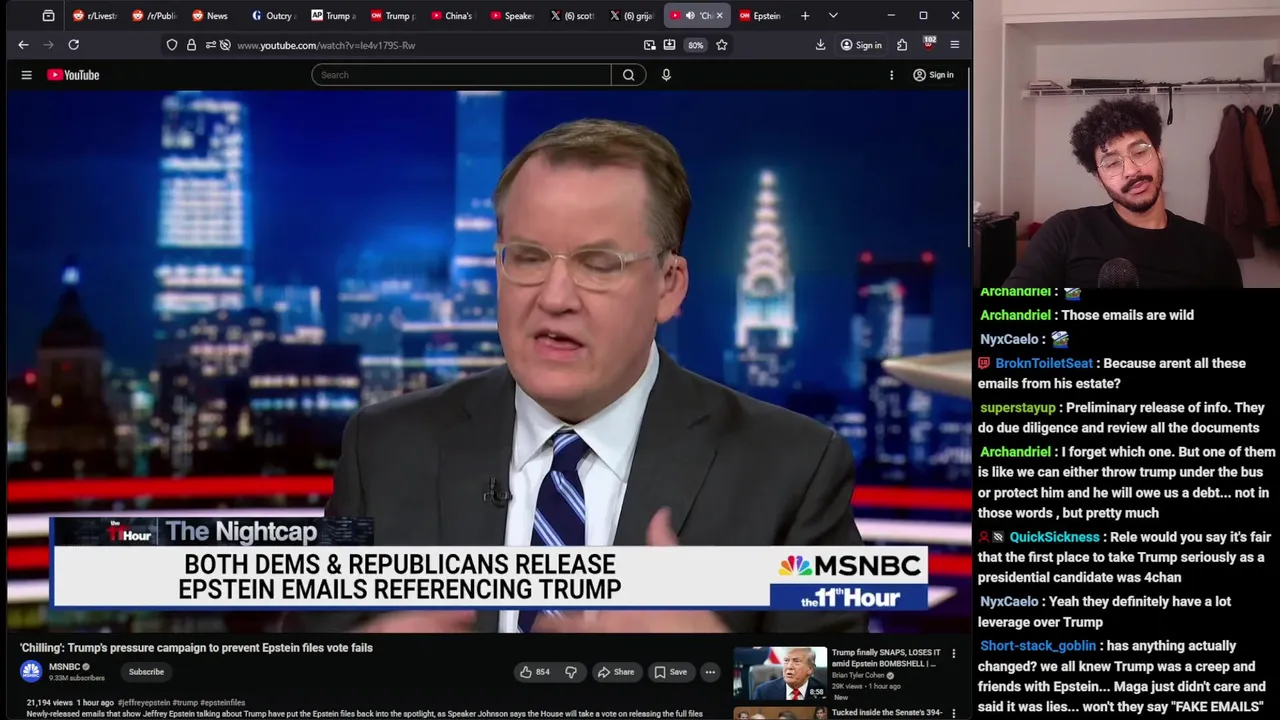This screenshot has height=720, width=1280.
Task: Click BroknToiletSeat username in chat
Action: coord(1044,364)
